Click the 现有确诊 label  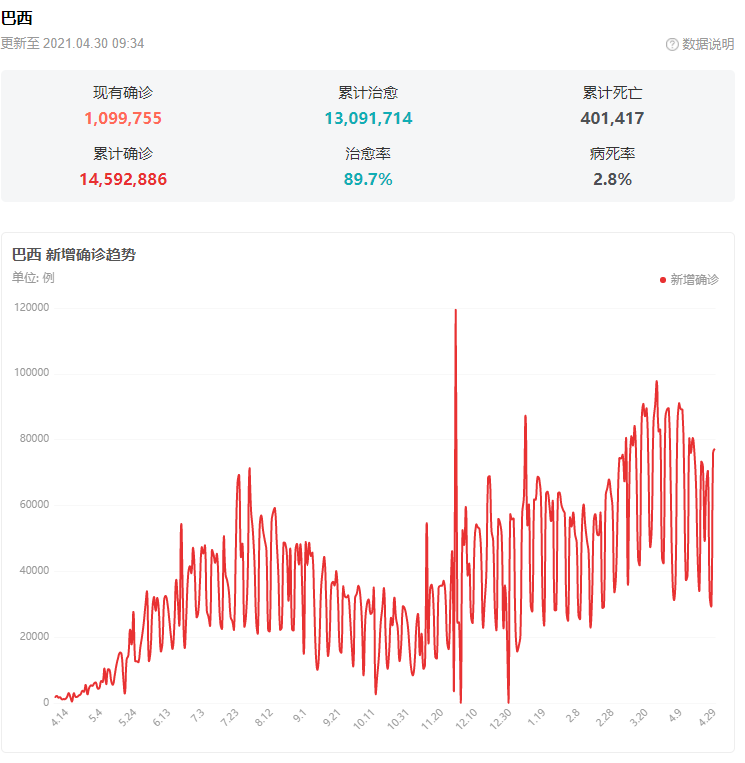pyautogui.click(x=123, y=92)
